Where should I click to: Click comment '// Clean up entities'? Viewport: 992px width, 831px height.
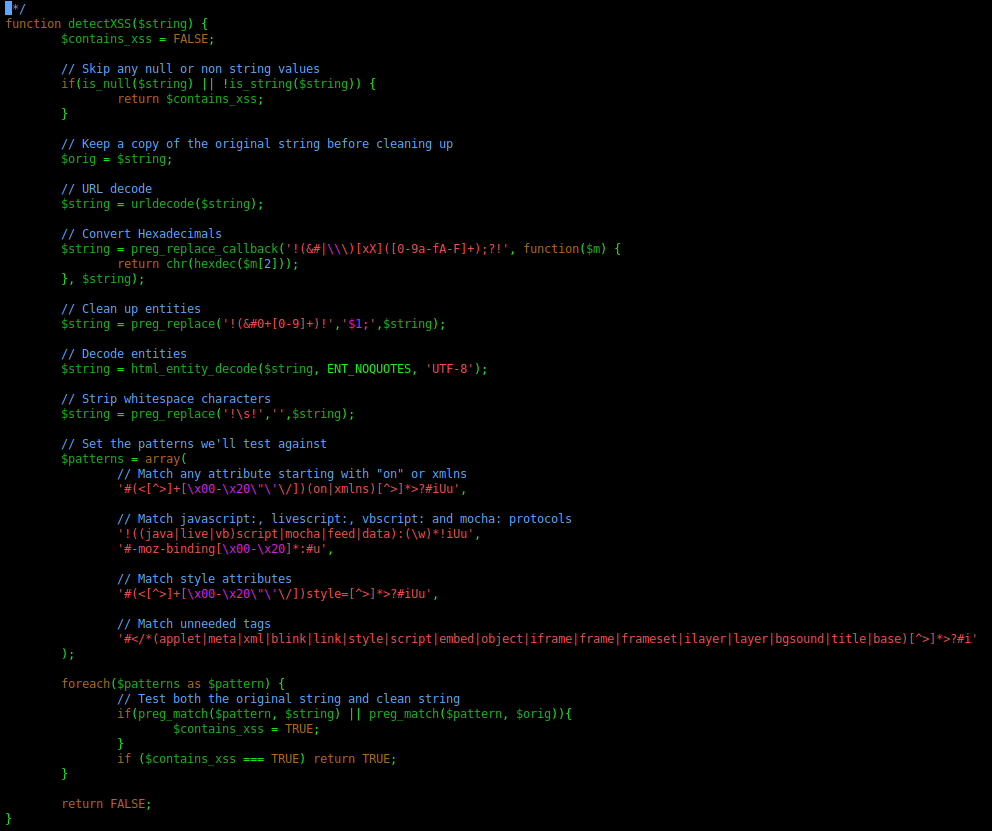[131, 309]
